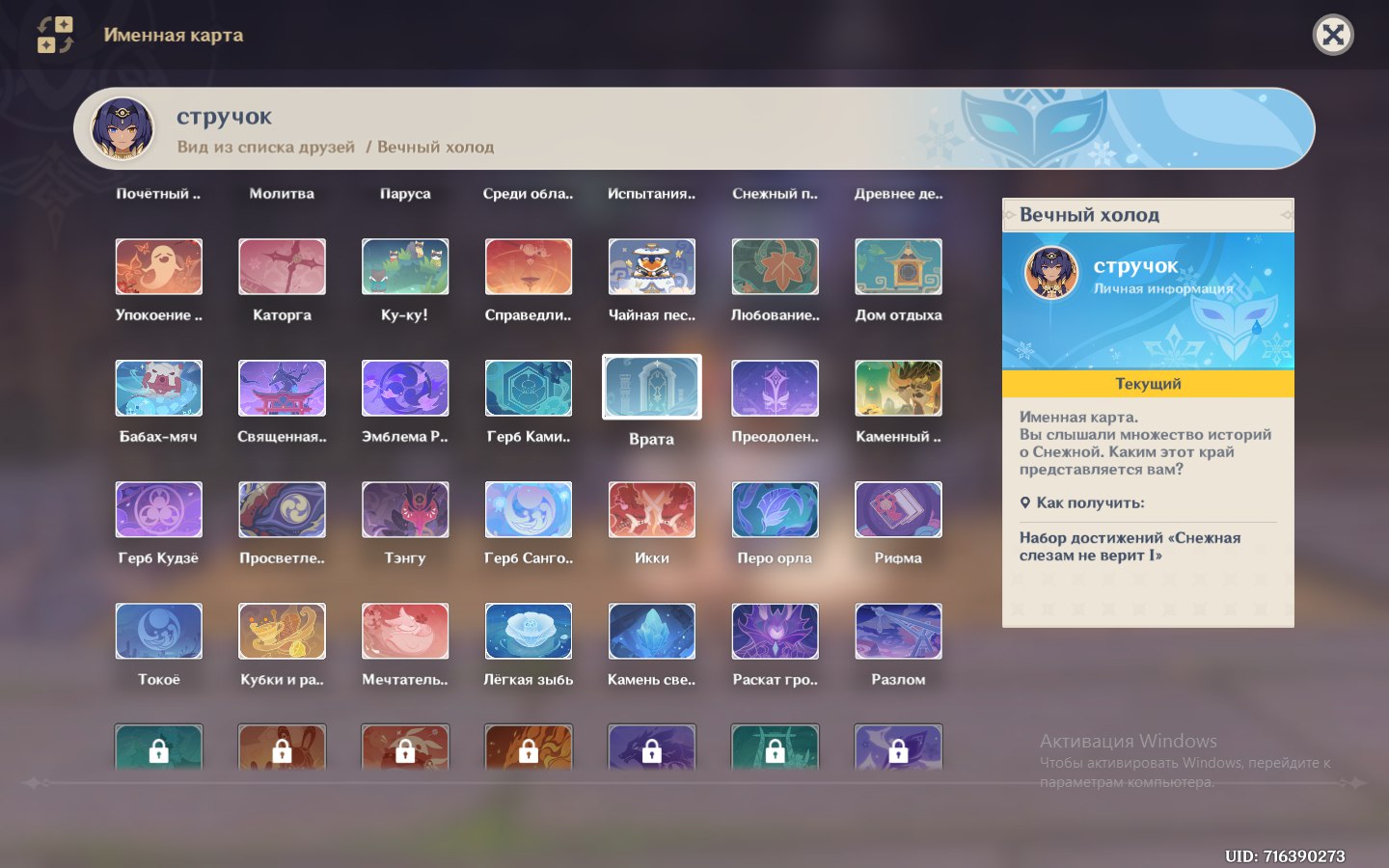This screenshot has height=868, width=1389.
Task: Select the Упокоение namecard with ghost
Action: 158,267
